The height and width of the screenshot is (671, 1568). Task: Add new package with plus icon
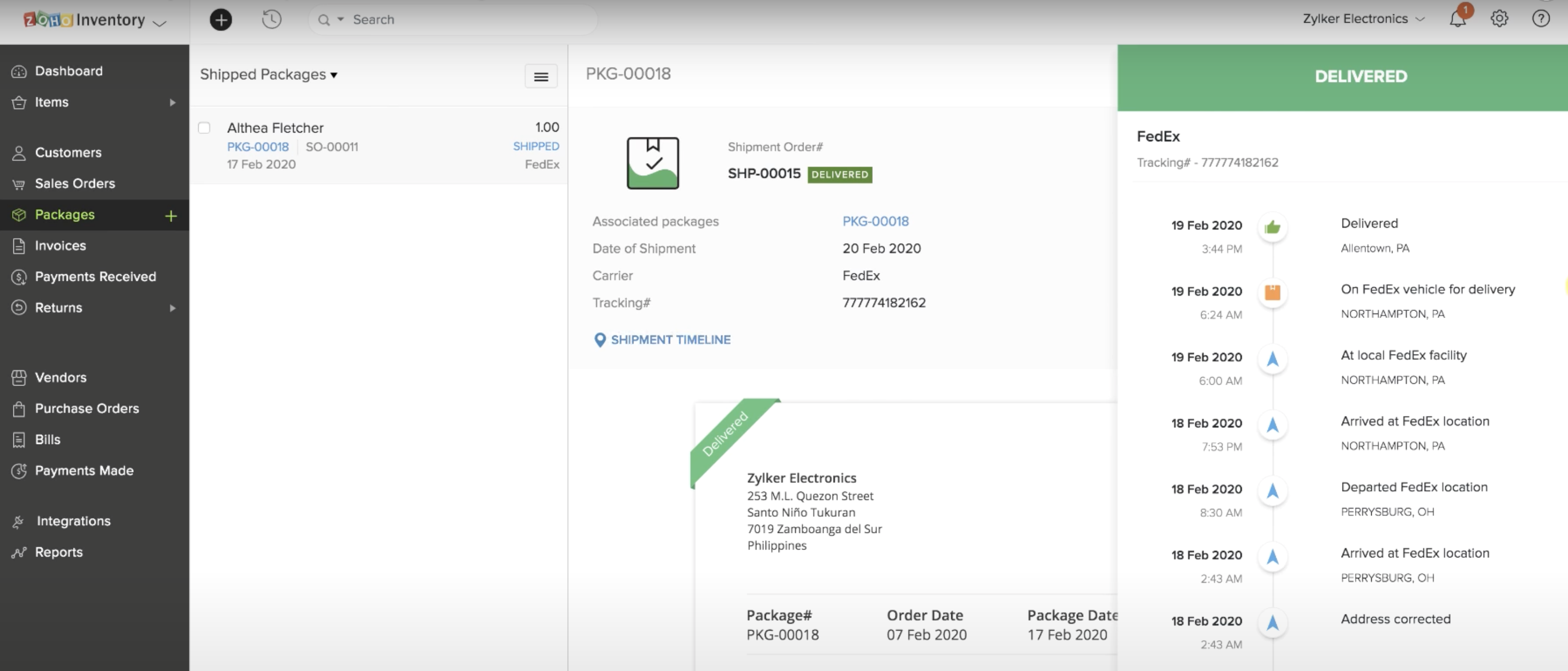tap(171, 215)
